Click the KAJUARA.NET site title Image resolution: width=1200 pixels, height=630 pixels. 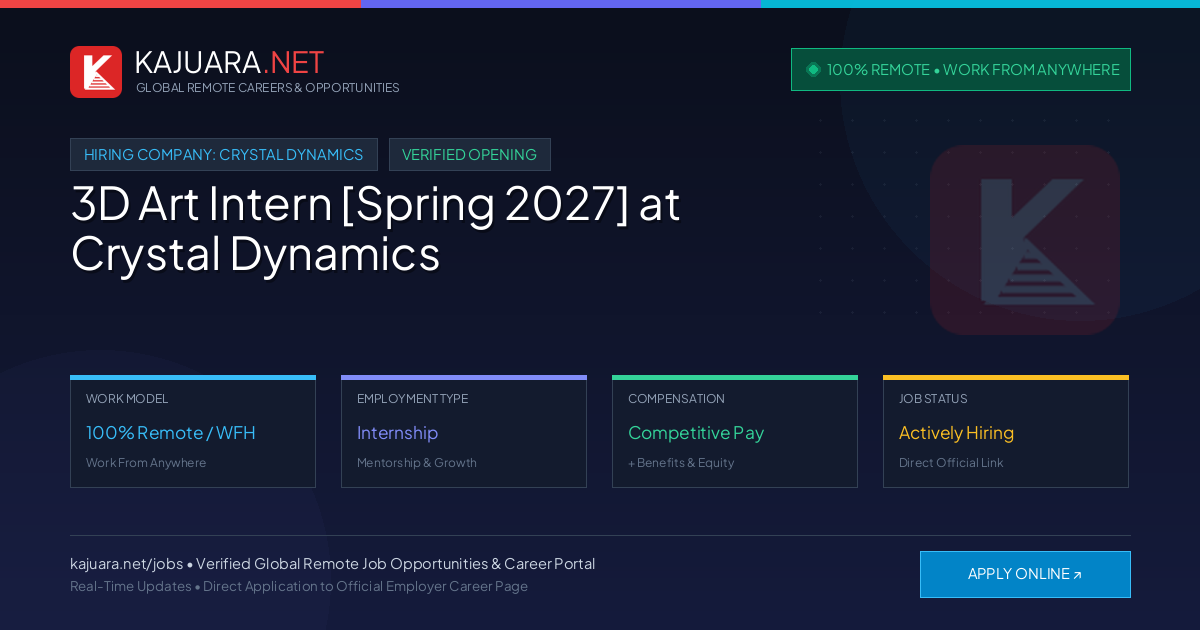229,62
